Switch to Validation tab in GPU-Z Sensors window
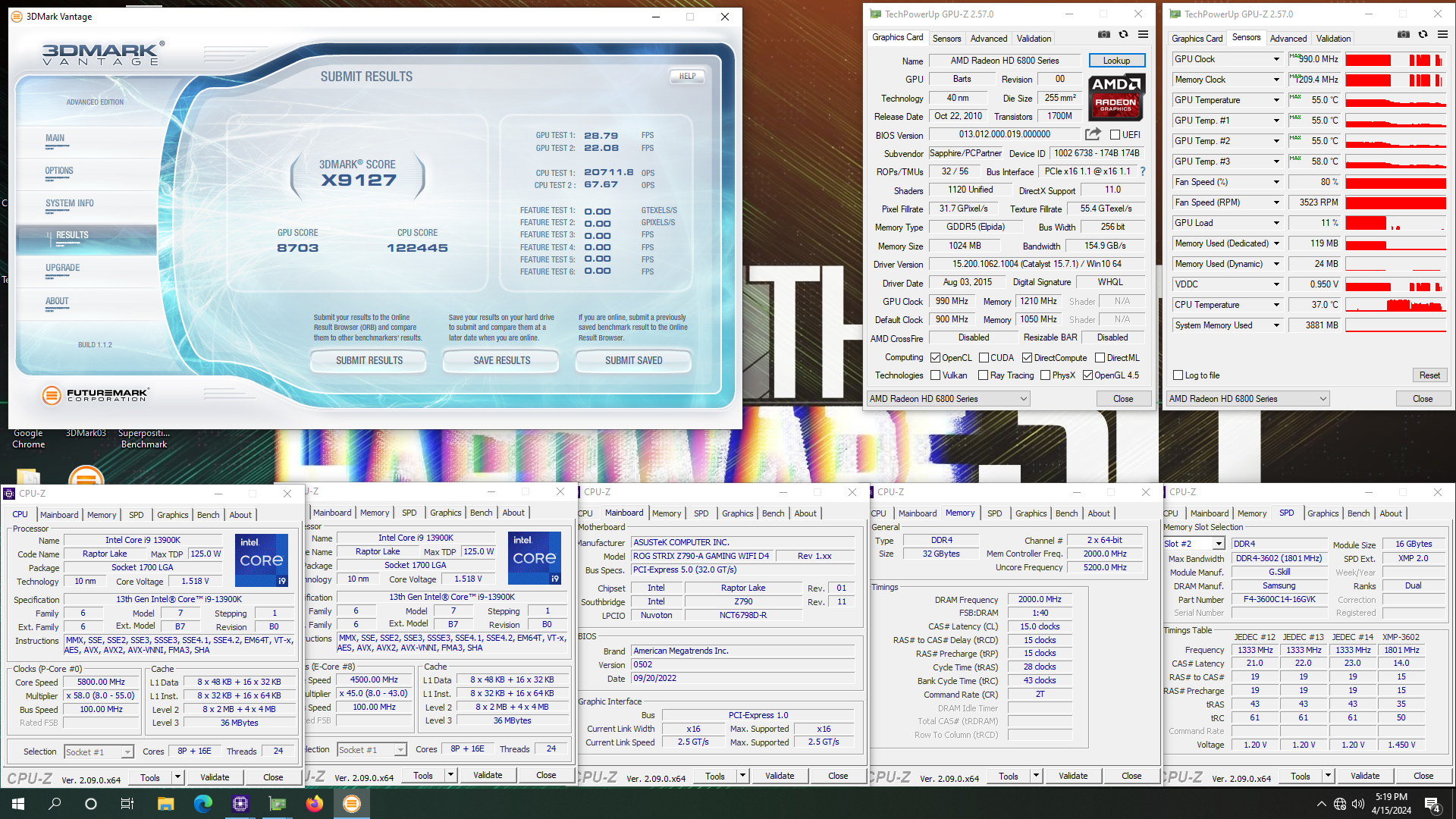 [x=1333, y=39]
